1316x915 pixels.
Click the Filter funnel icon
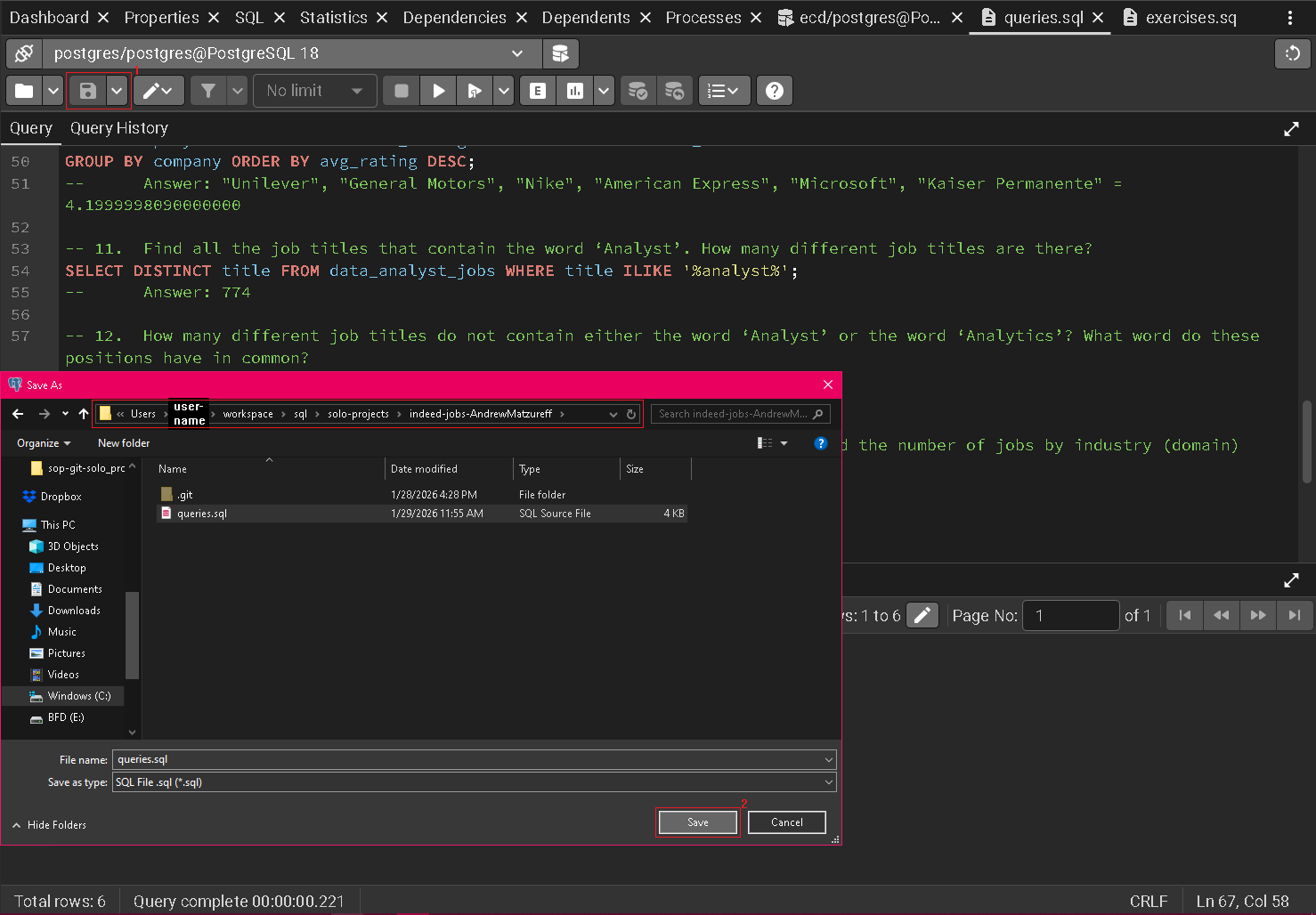pos(207,91)
